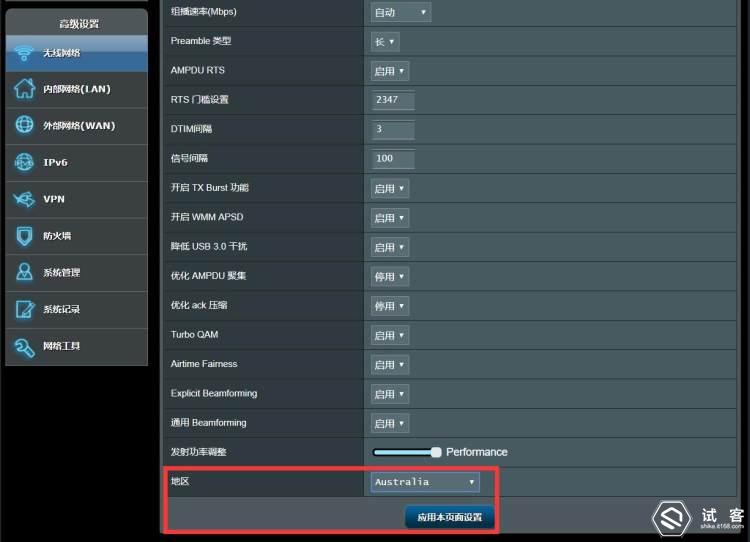
Task: Open the multicast rate (Mbps) dropdown
Action: 401,12
